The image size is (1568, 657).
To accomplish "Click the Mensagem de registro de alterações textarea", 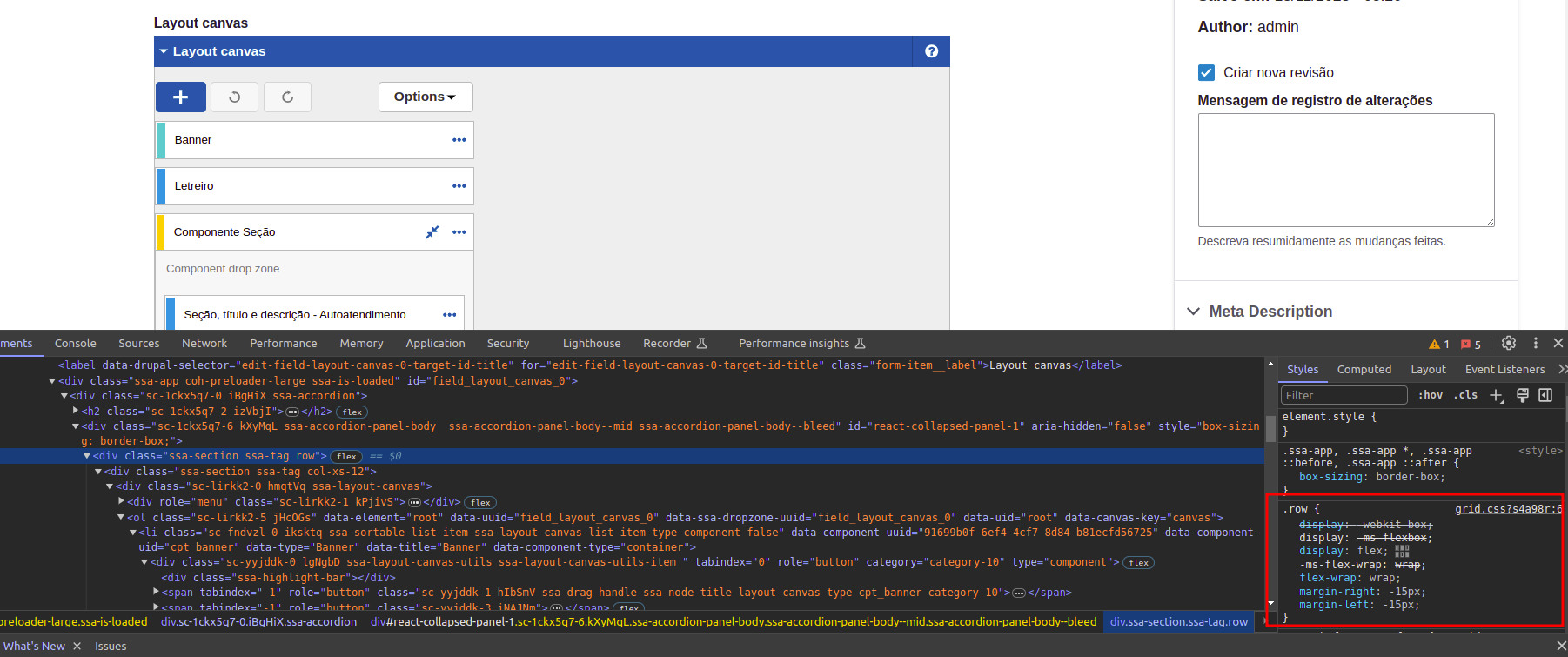I will 1345,170.
